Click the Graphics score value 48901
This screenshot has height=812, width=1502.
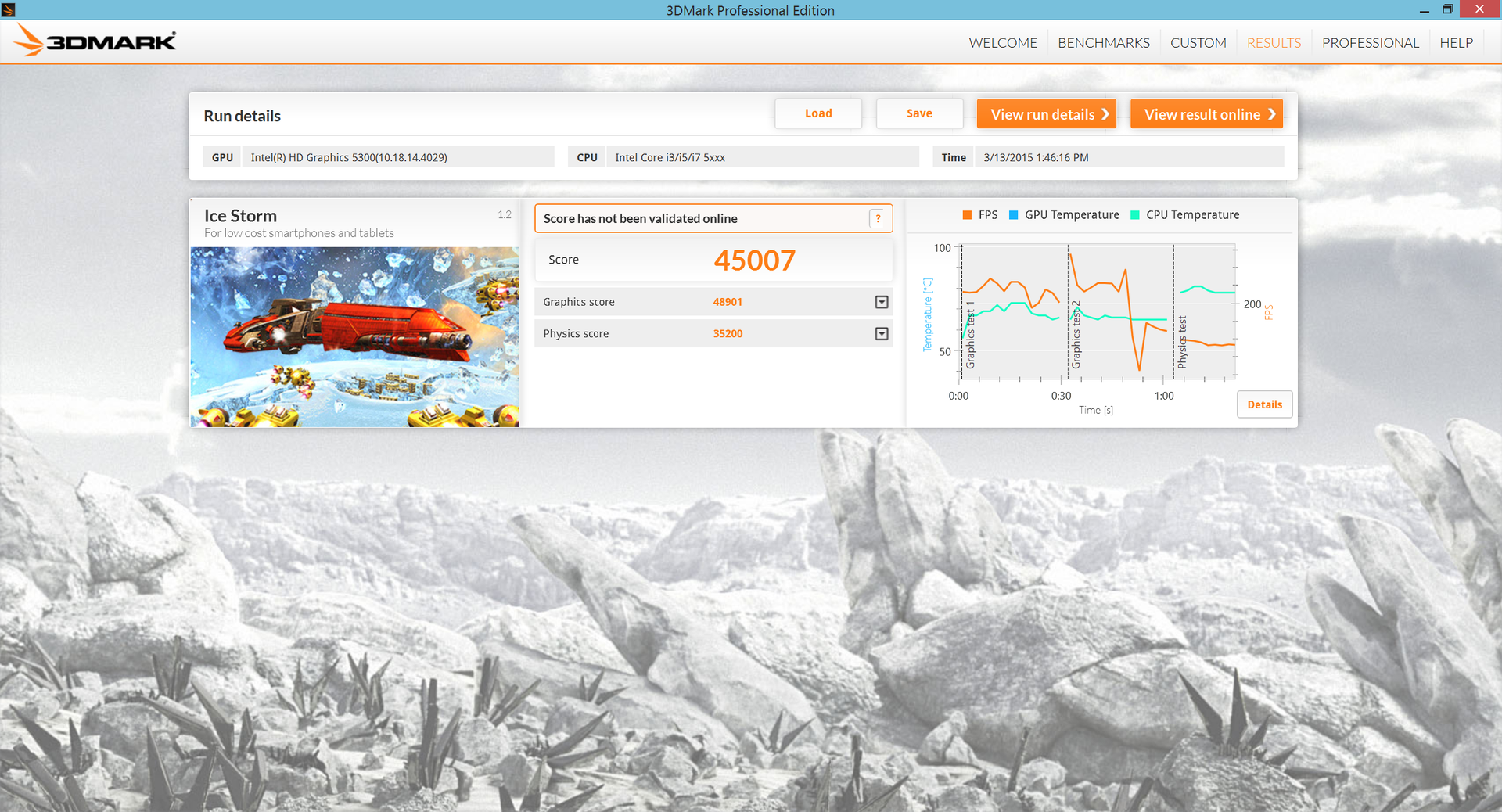pos(728,302)
